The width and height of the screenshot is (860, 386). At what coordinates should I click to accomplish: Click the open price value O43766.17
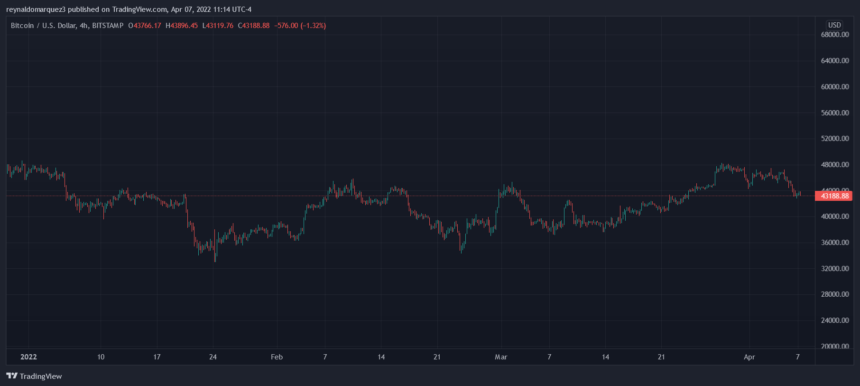(145, 25)
